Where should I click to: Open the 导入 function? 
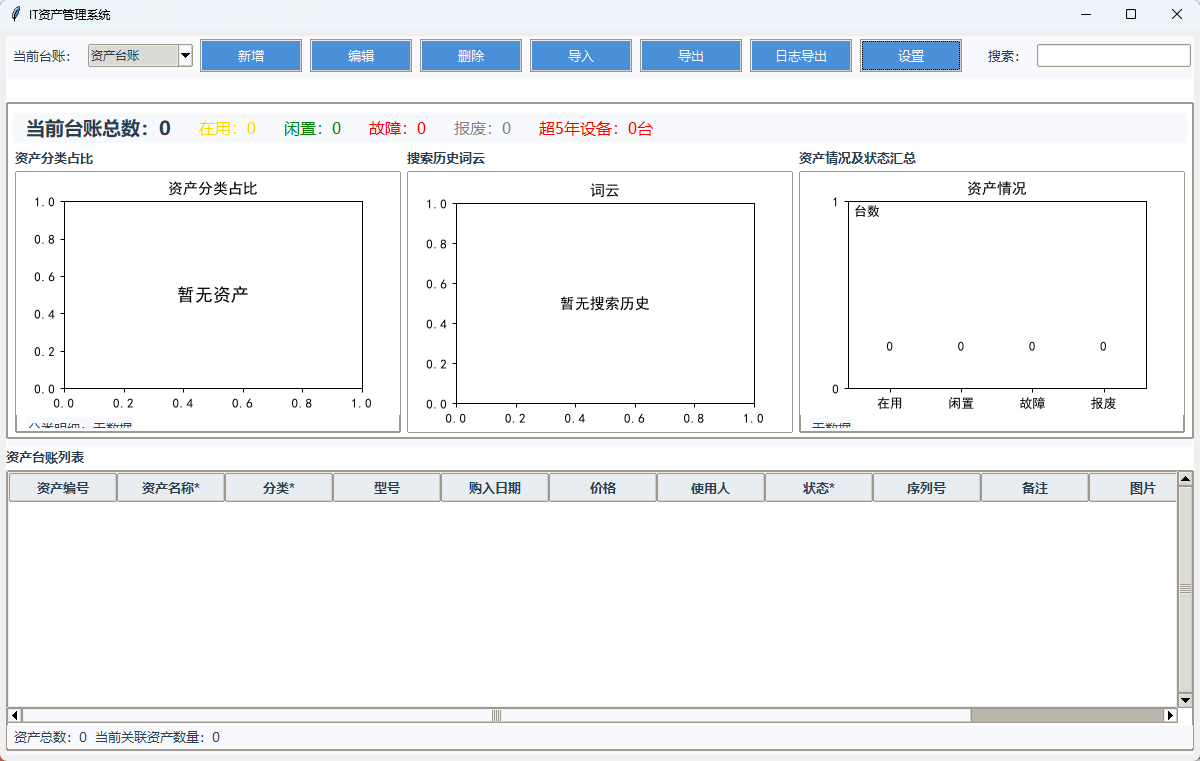coord(581,56)
